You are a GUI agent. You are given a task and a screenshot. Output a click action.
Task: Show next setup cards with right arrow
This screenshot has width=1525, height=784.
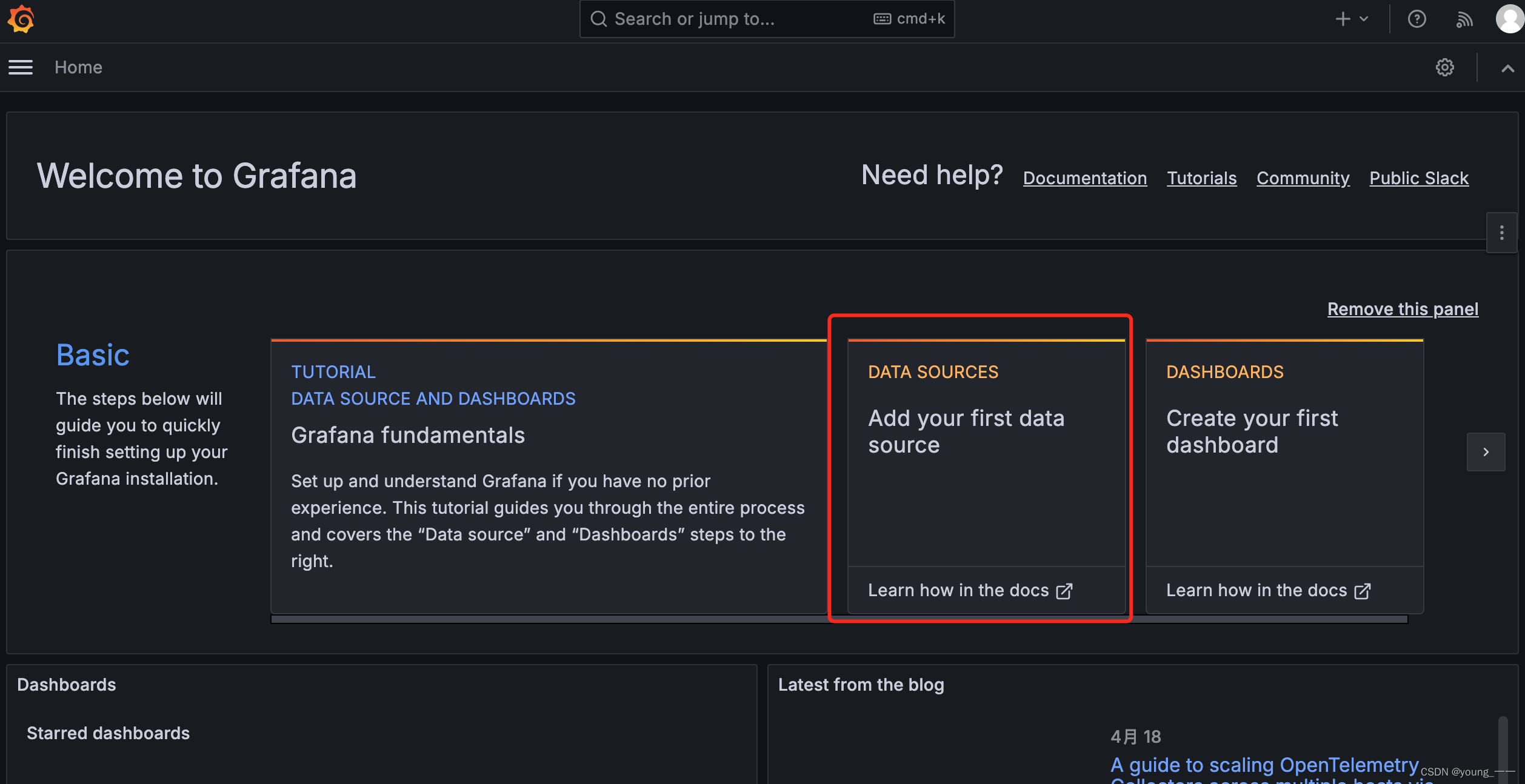[1486, 452]
